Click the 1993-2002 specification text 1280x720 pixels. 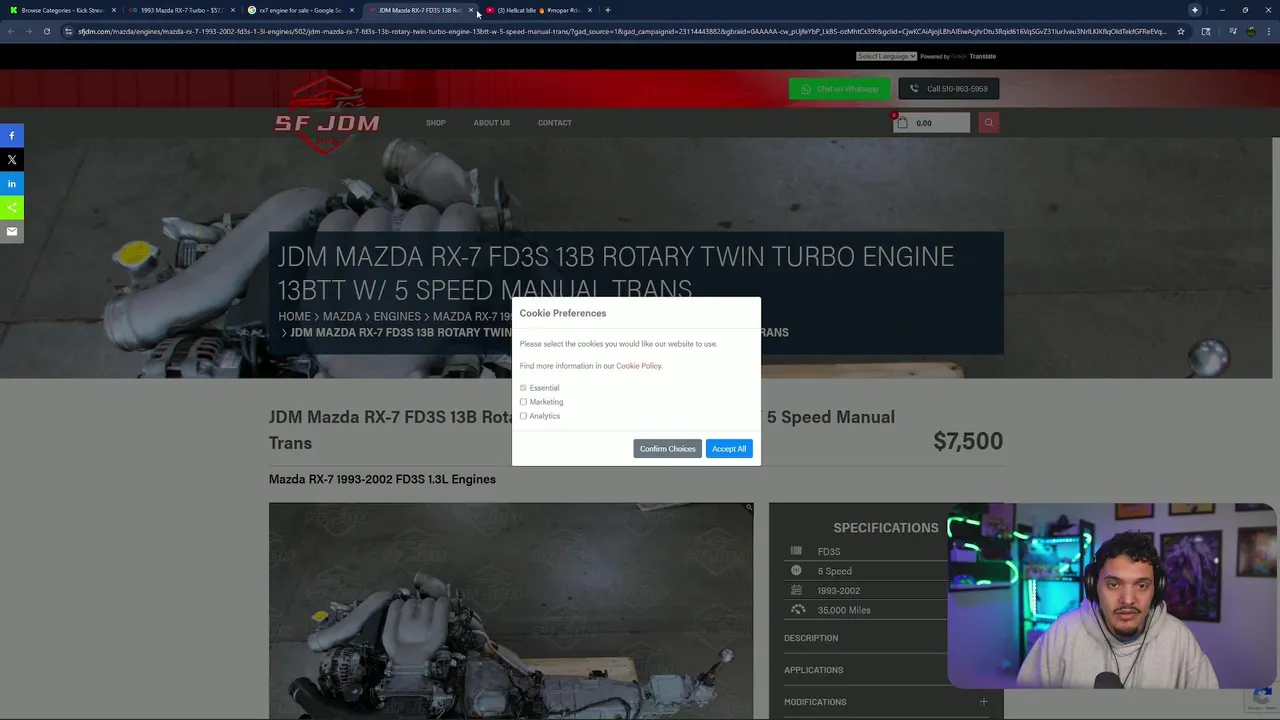point(838,591)
